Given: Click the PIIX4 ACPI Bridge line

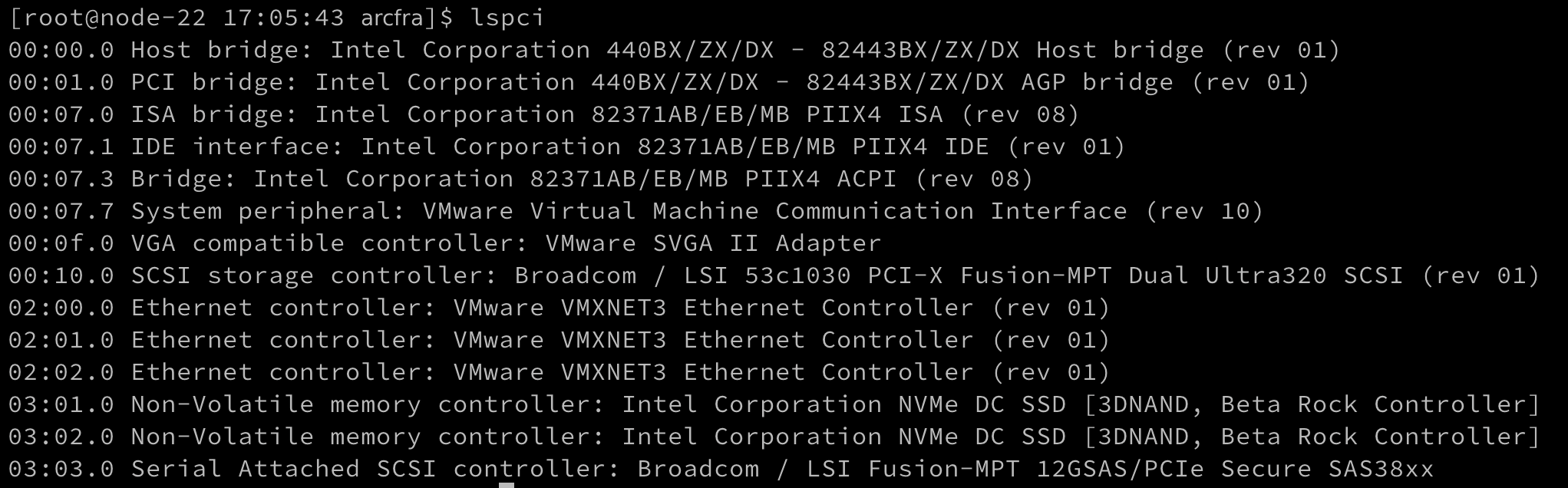Looking at the screenshot, I should coord(520,179).
